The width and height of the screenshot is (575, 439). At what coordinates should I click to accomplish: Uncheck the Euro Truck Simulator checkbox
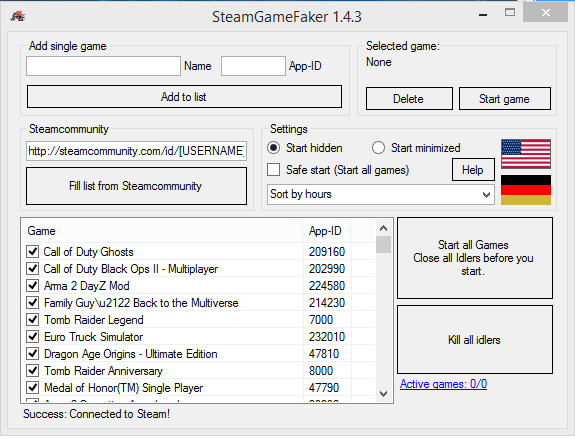[33, 337]
